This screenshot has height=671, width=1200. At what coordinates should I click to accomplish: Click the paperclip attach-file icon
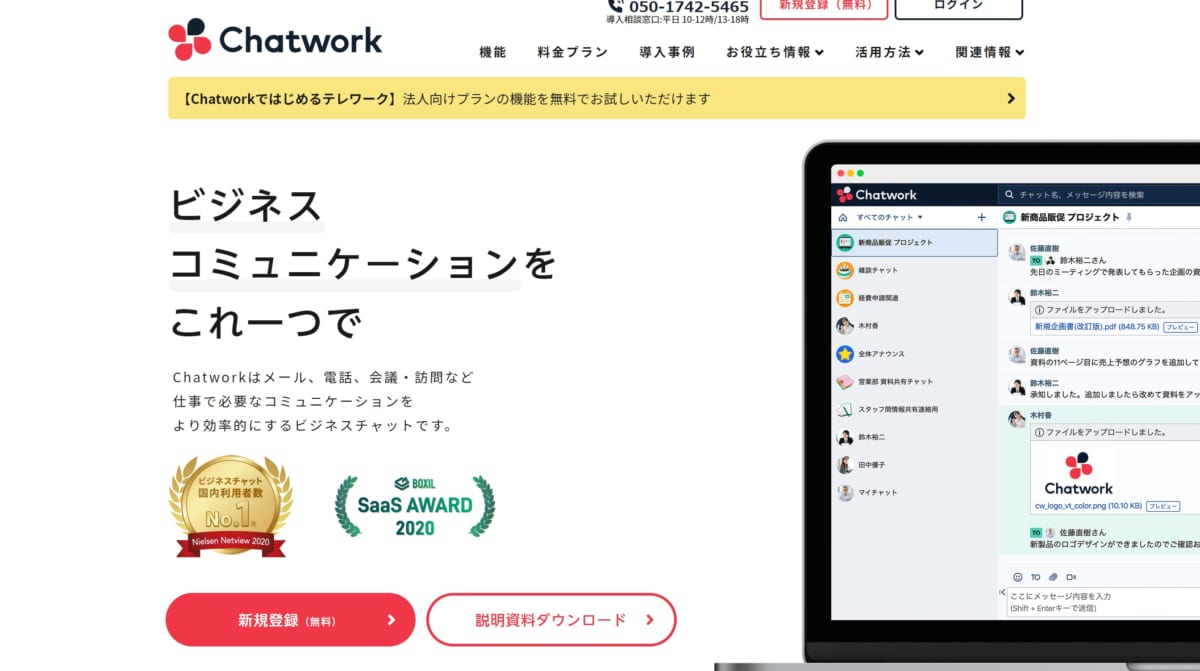tap(1053, 577)
